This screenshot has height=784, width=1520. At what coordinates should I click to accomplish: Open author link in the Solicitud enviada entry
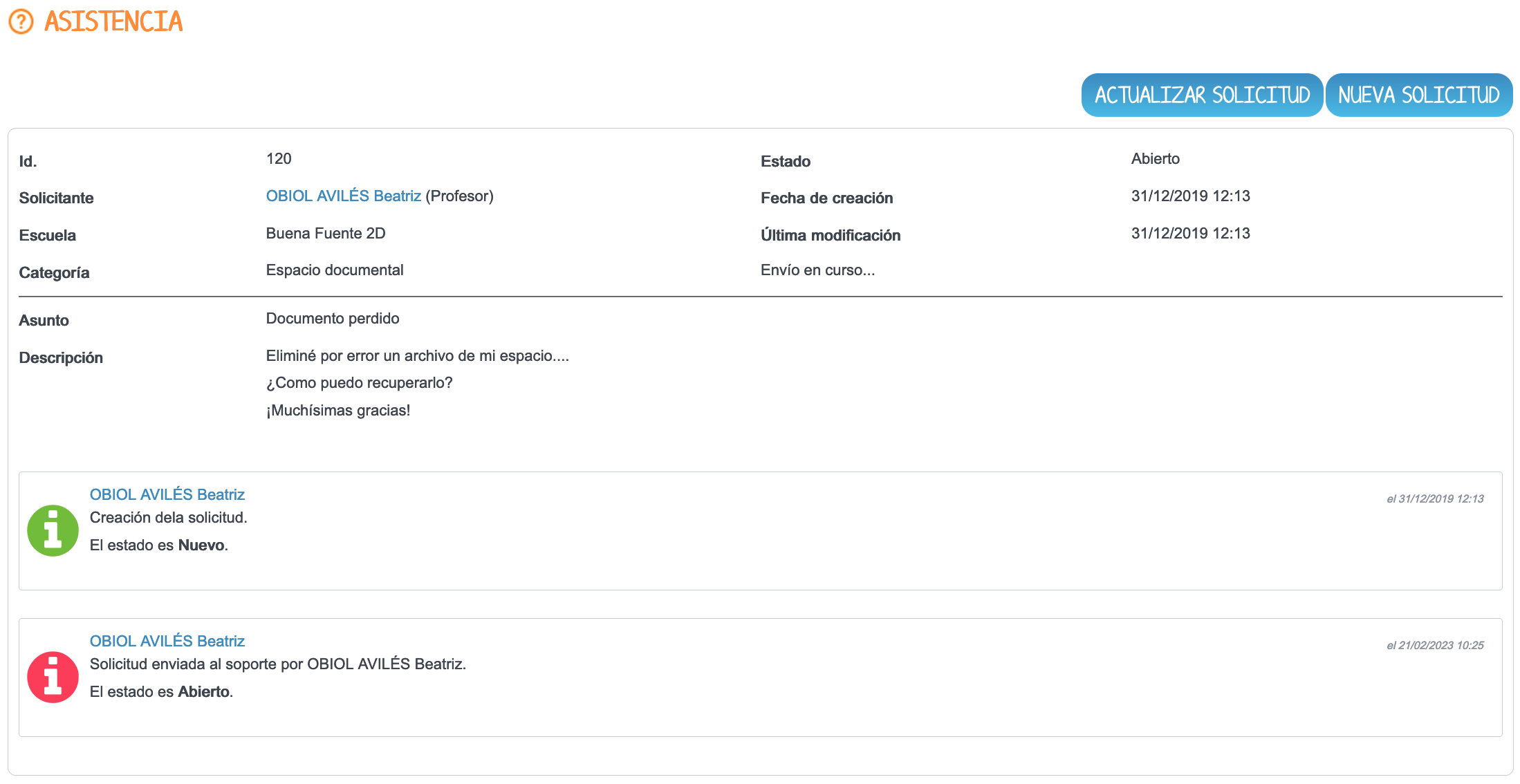167,641
